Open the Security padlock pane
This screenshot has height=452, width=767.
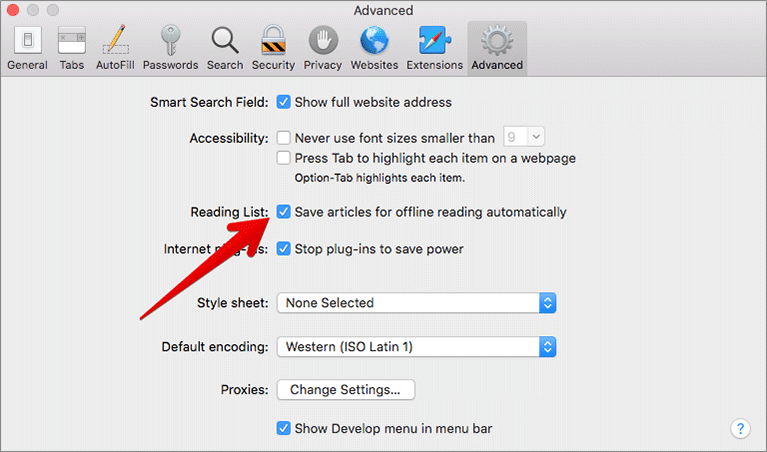(x=273, y=48)
